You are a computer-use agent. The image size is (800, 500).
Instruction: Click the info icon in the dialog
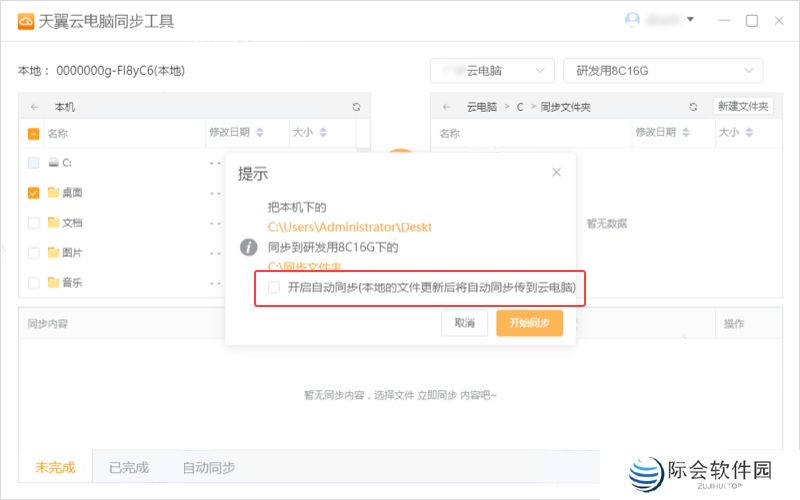248,247
